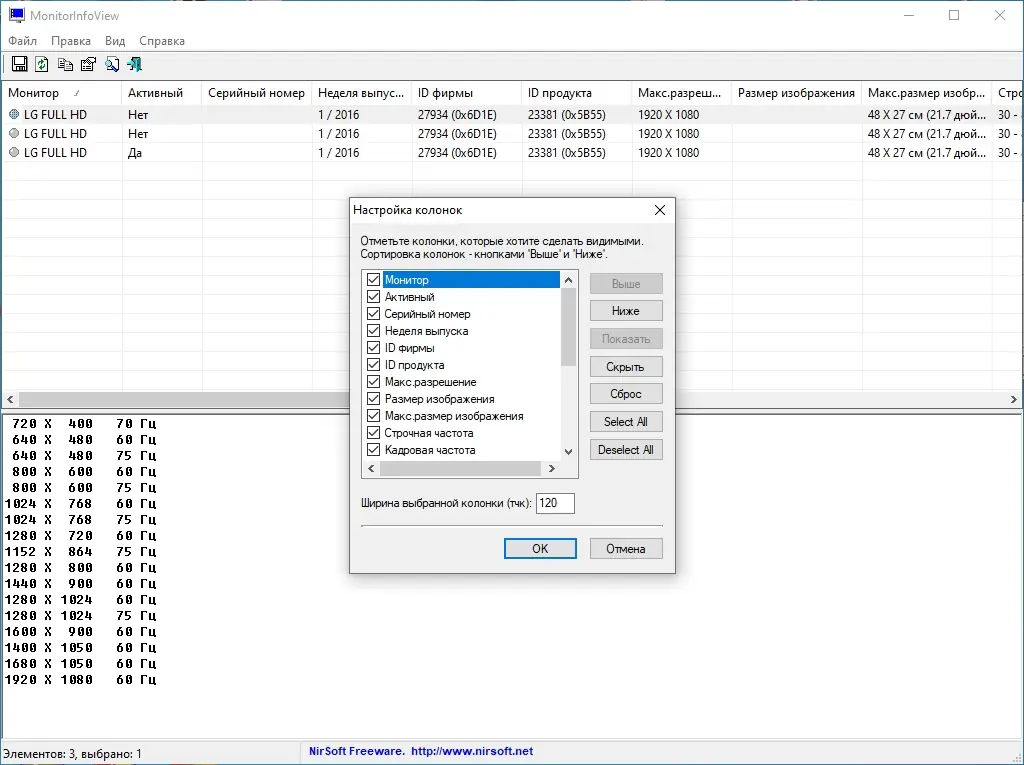Maximize the MonitorInfoView window
Screen dimensions: 1024x765
click(x=954, y=15)
